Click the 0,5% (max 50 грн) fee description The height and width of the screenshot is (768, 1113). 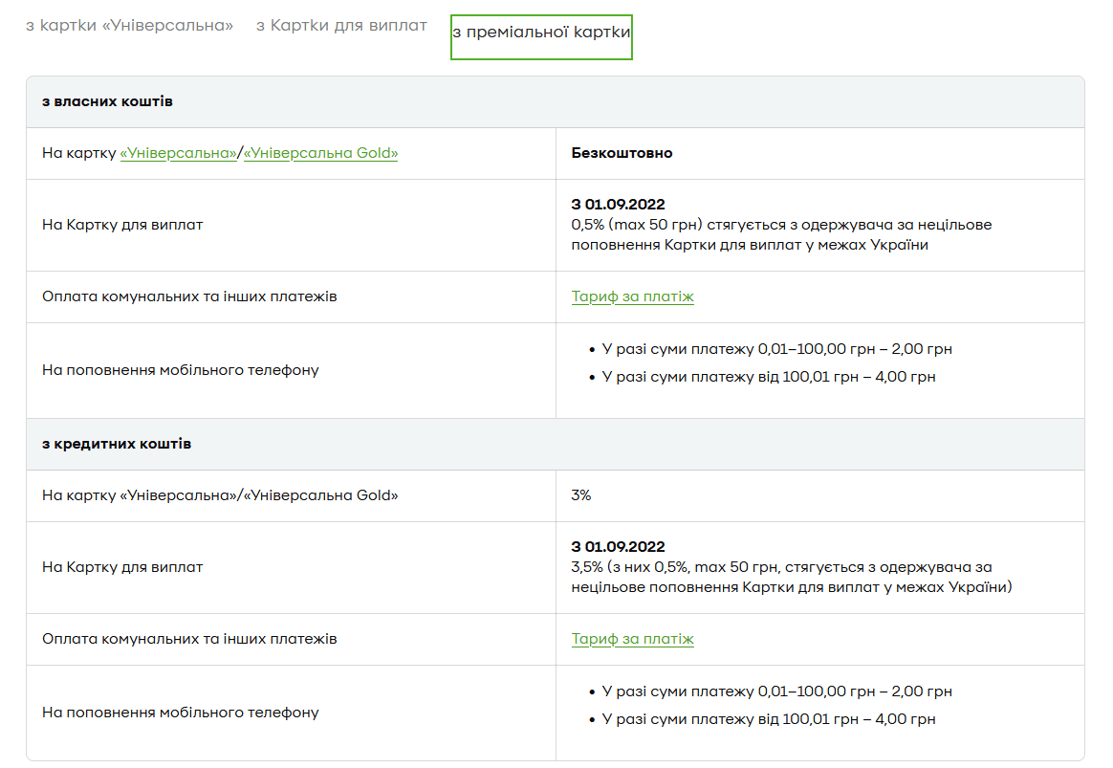pos(780,235)
